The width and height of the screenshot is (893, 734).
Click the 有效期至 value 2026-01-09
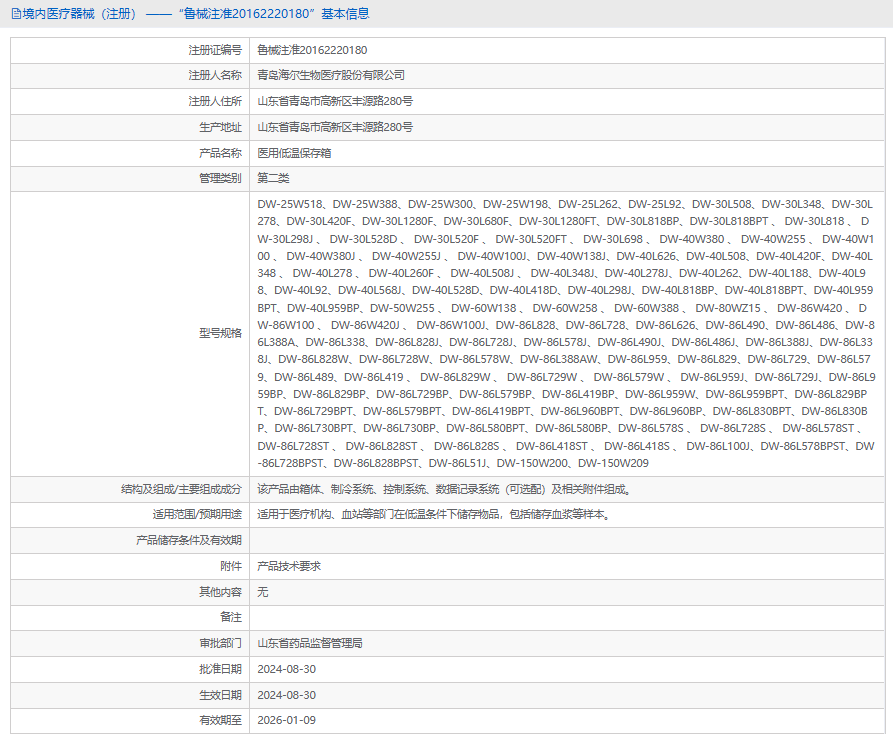pos(286,720)
